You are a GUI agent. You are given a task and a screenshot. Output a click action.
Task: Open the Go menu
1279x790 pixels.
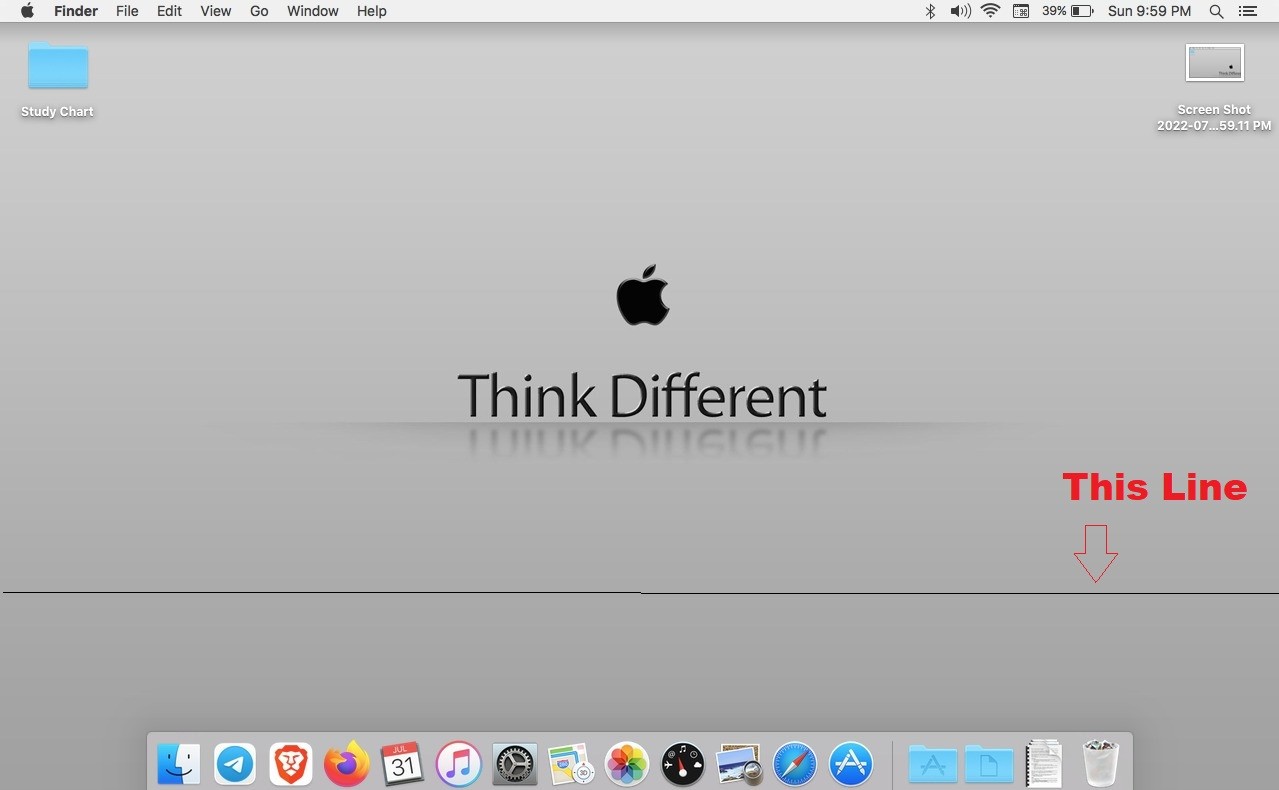[x=259, y=11]
